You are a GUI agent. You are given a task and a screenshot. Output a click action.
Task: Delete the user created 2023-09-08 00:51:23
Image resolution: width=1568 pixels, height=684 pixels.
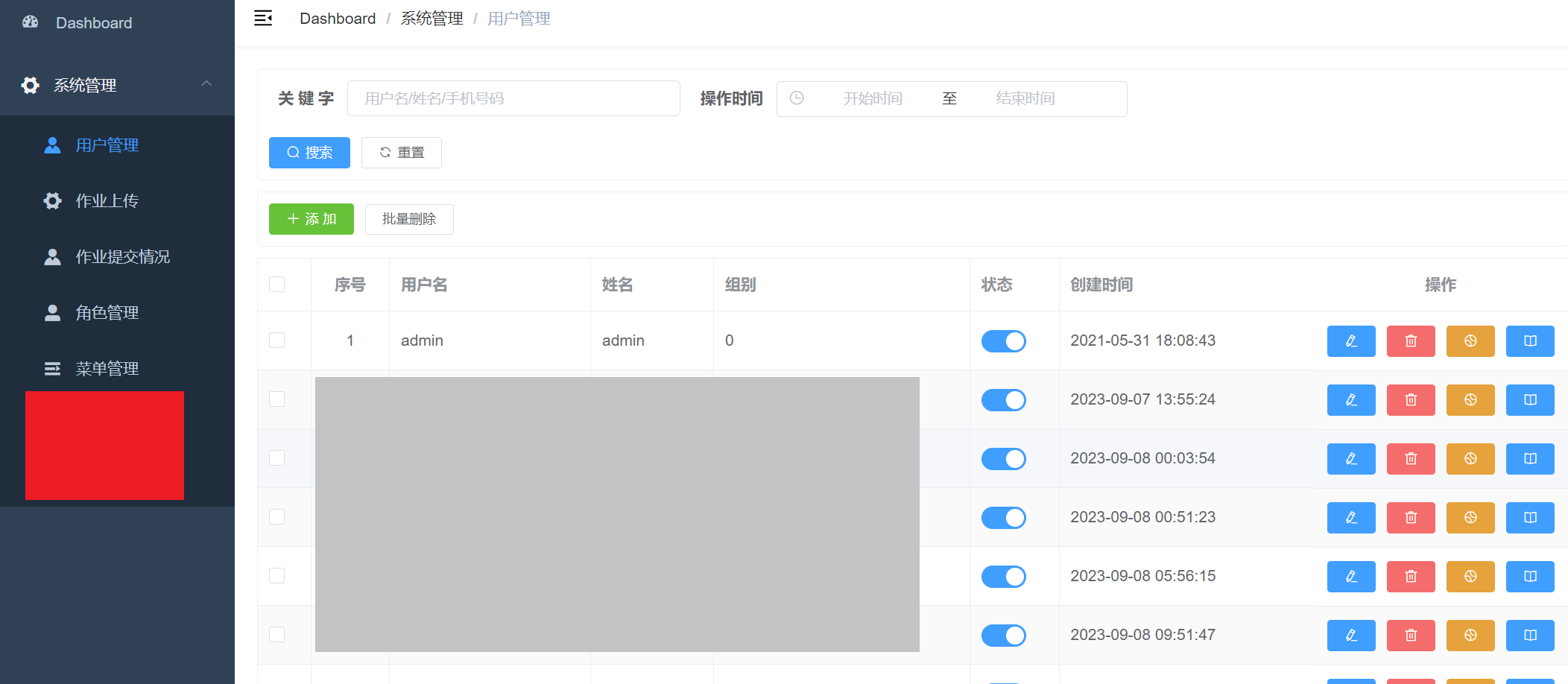[1410, 518]
